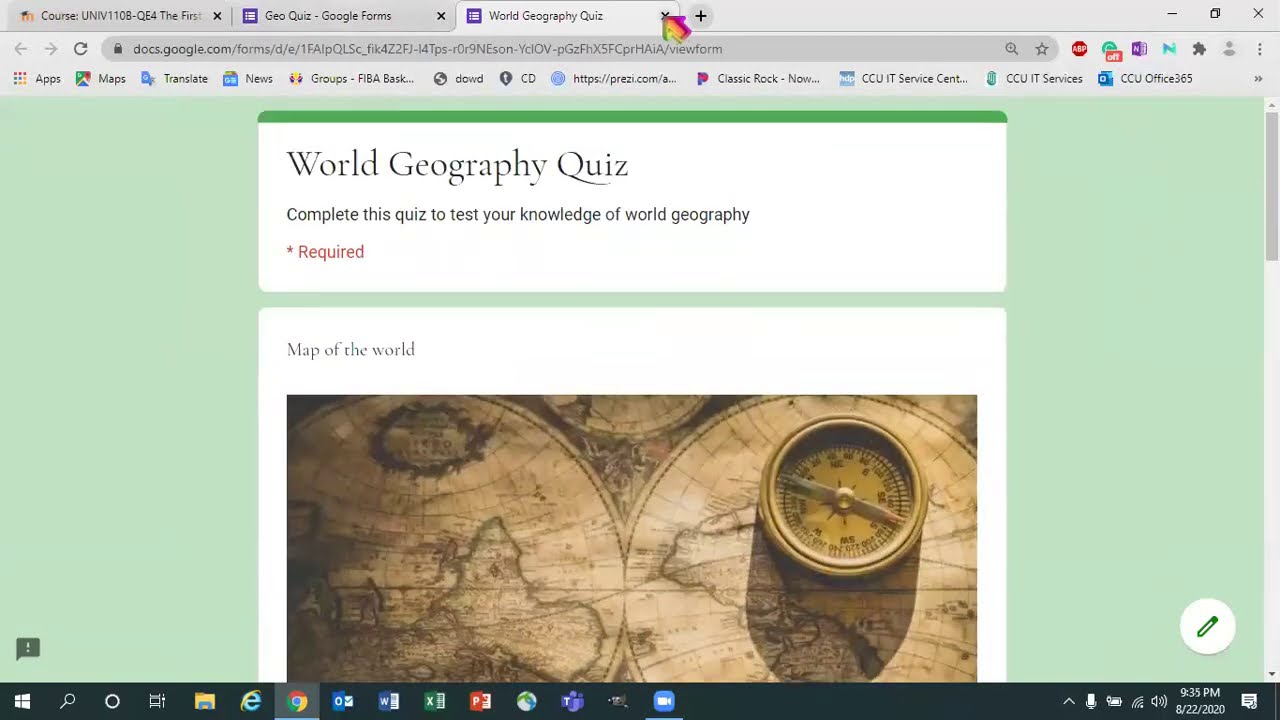Close the Course UNIV110B tab
This screenshot has width=1280, height=720.
[217, 16]
